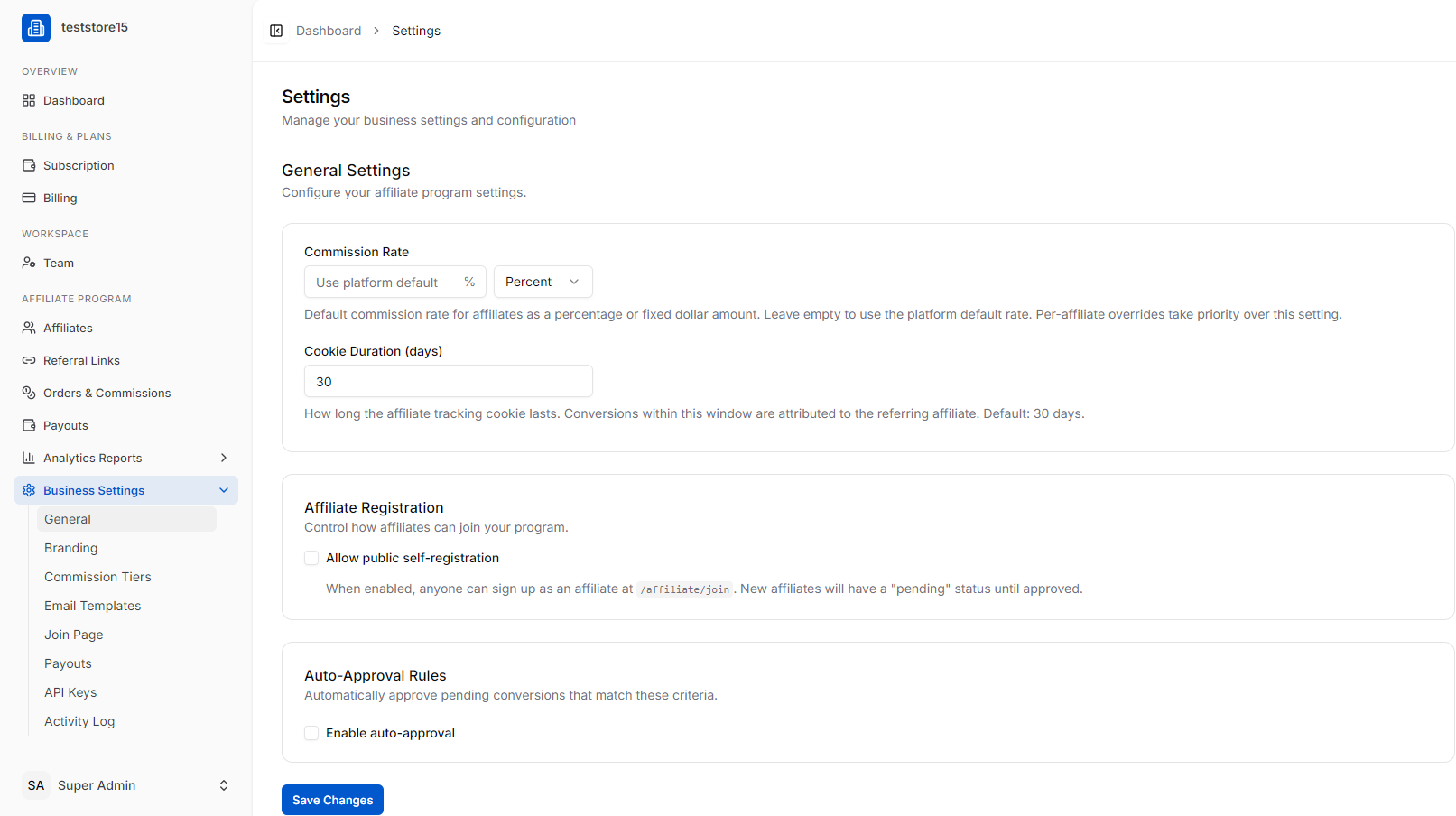
Task: Go to Dashboard in sidebar
Action: point(126,100)
